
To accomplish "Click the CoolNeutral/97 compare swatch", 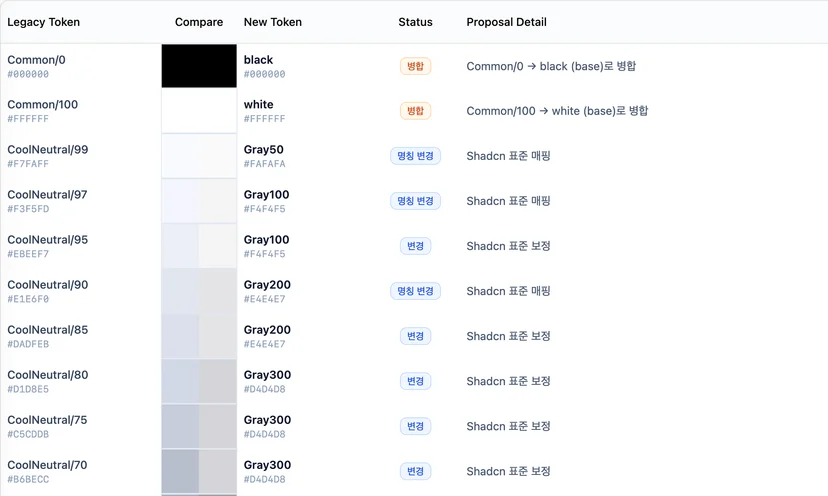I will click(x=199, y=201).
